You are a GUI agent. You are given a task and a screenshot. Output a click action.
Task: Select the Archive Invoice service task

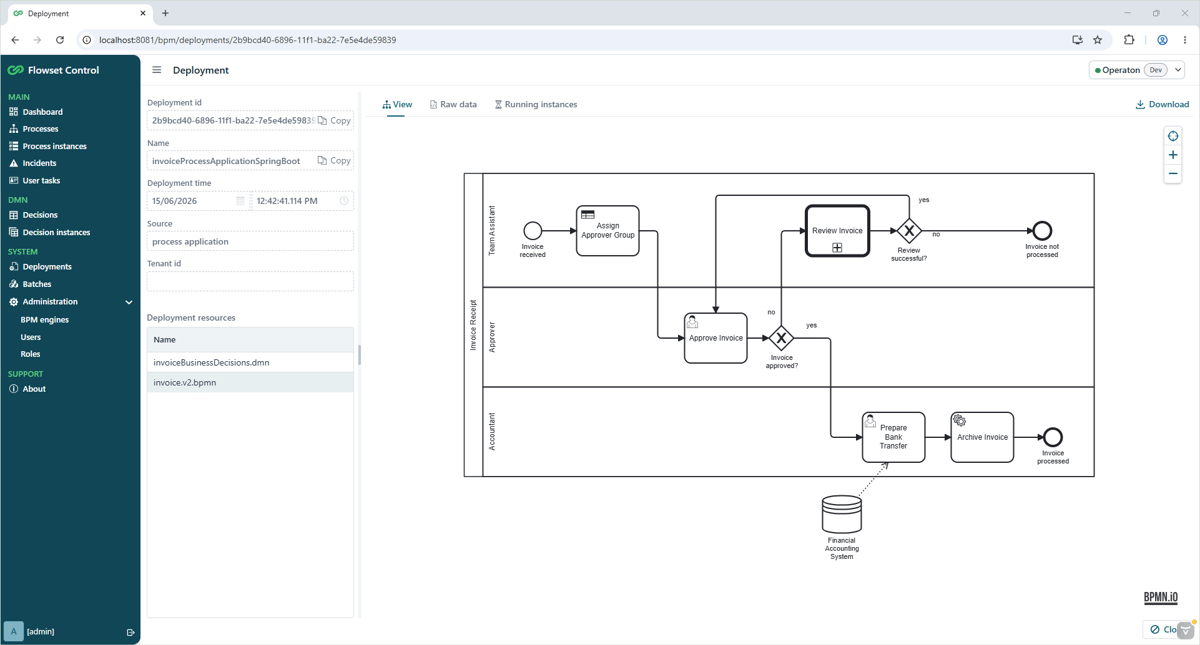click(982, 437)
